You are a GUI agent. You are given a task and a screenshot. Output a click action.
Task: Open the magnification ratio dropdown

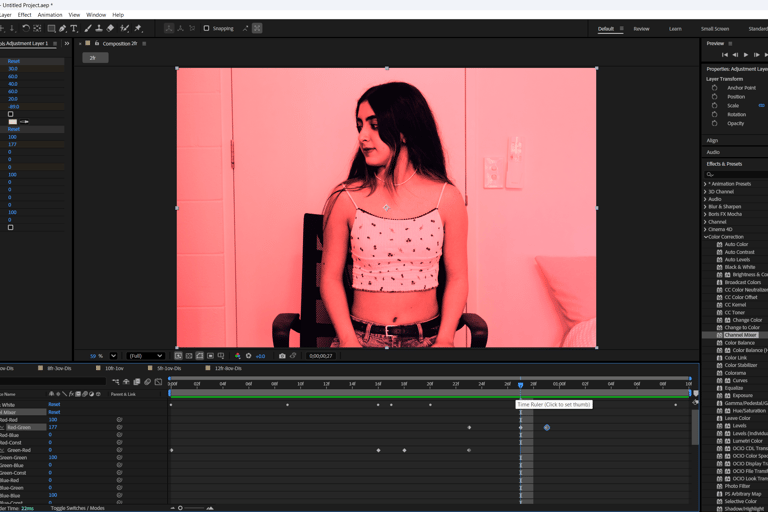click(113, 356)
